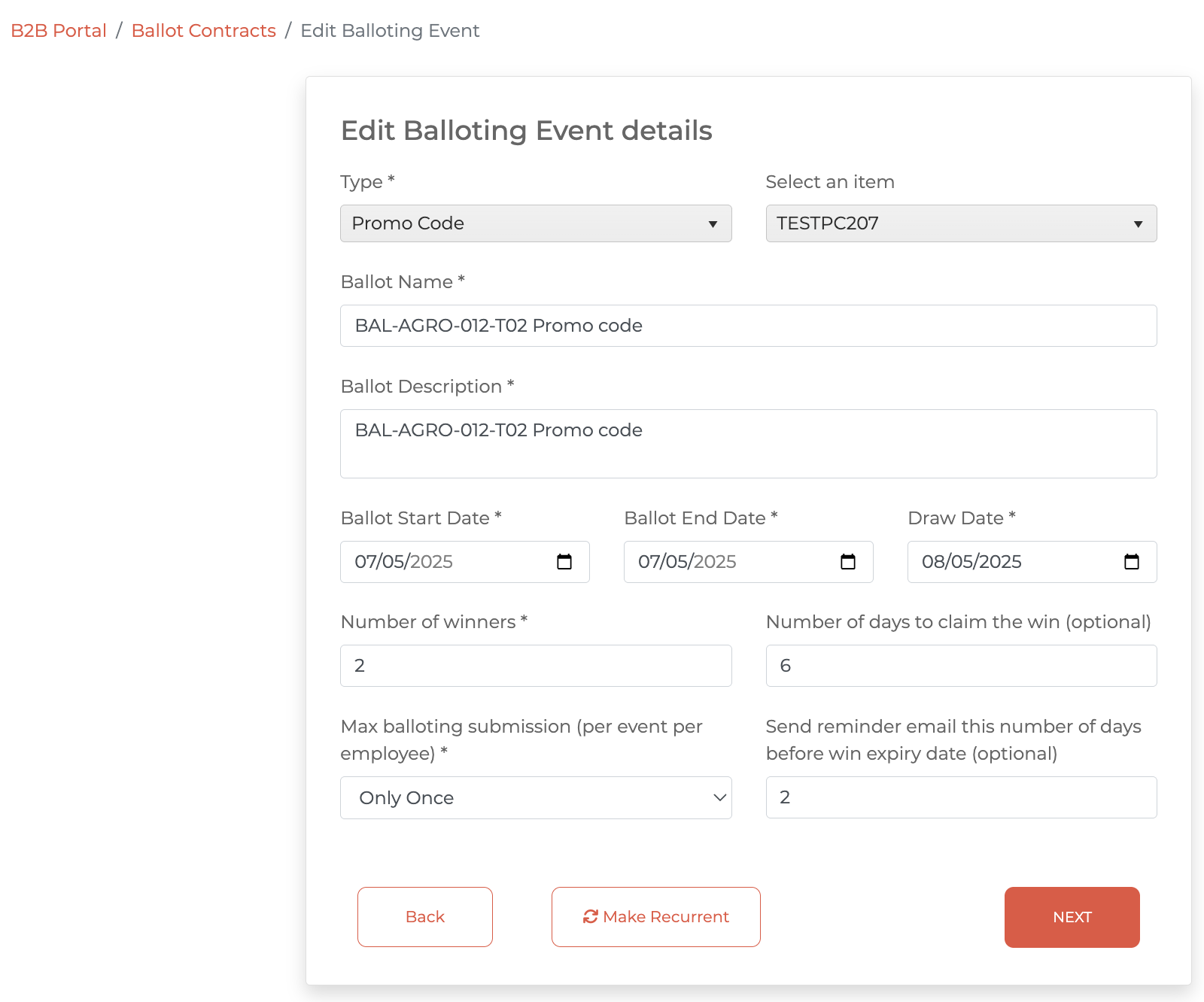
Task: Click the reminder email days input
Action: 960,797
